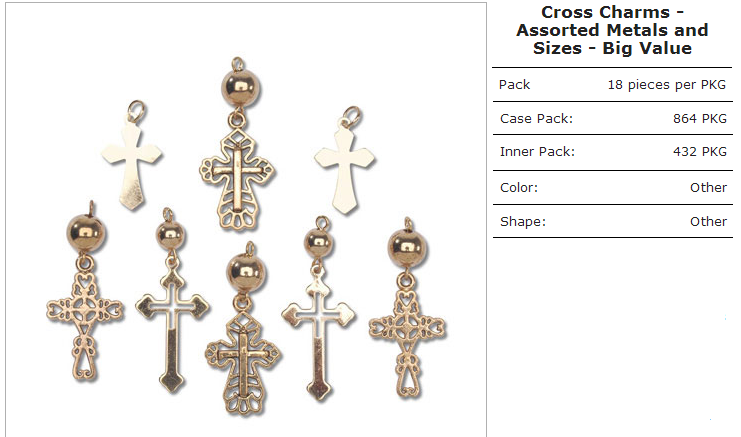The width and height of the screenshot is (741, 437).
Task: Click the Shape label
Action: [523, 222]
